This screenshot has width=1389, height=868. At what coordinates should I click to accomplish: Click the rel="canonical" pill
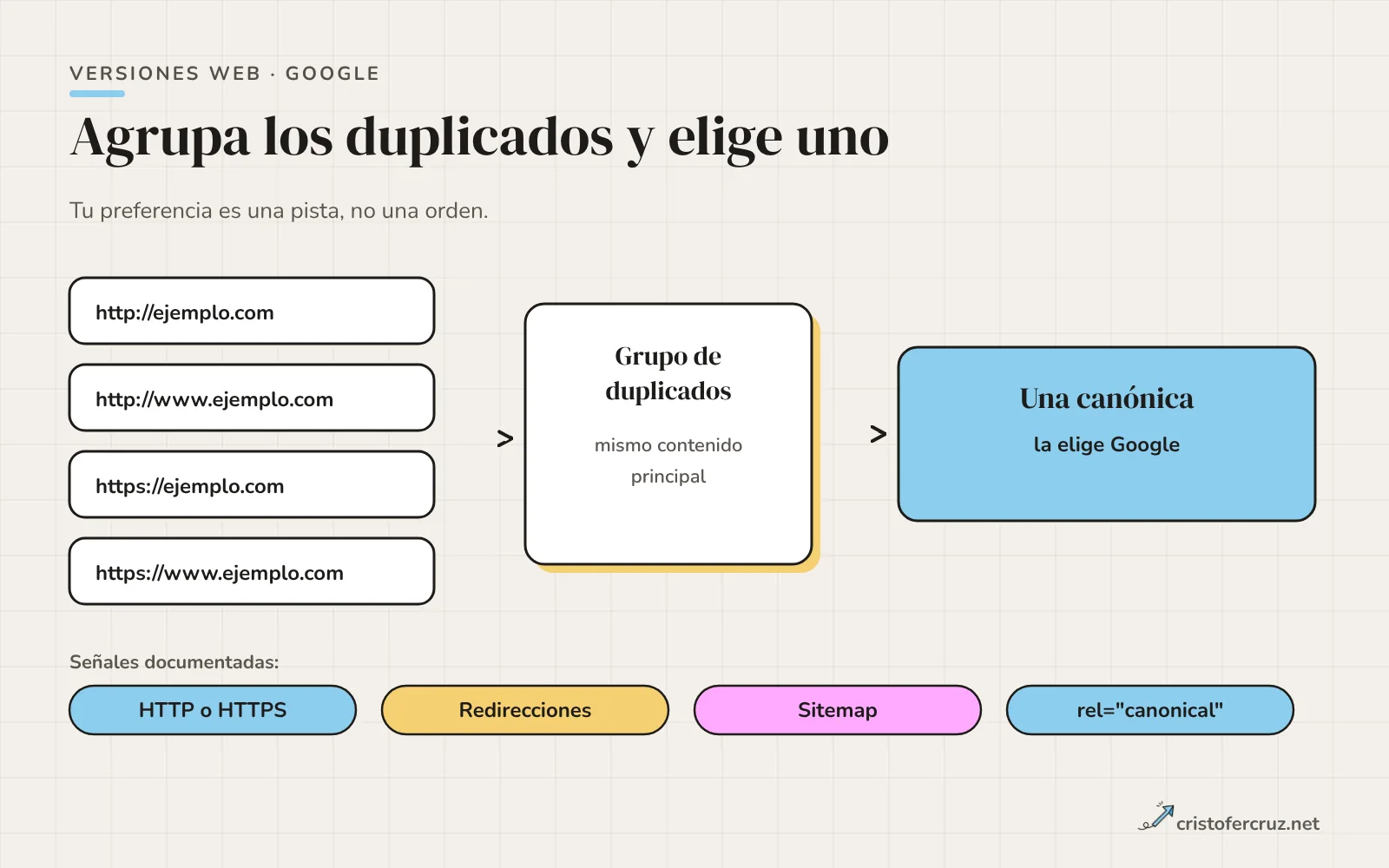pos(1150,710)
